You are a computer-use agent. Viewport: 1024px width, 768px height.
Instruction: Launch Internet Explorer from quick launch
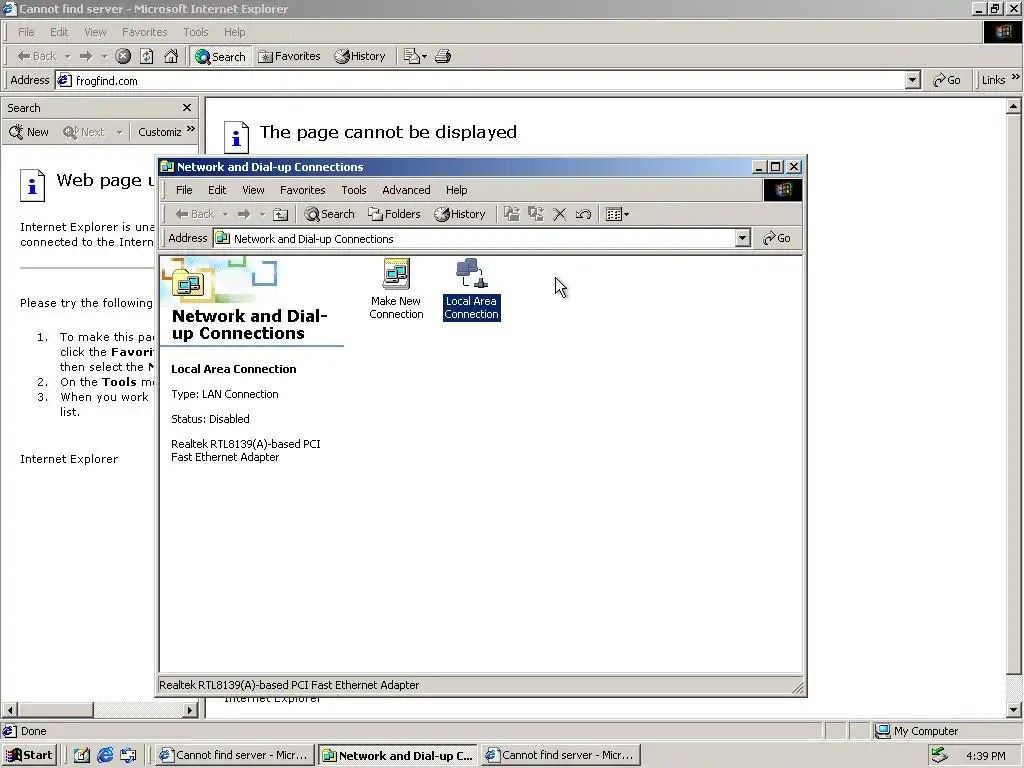pyautogui.click(x=105, y=755)
